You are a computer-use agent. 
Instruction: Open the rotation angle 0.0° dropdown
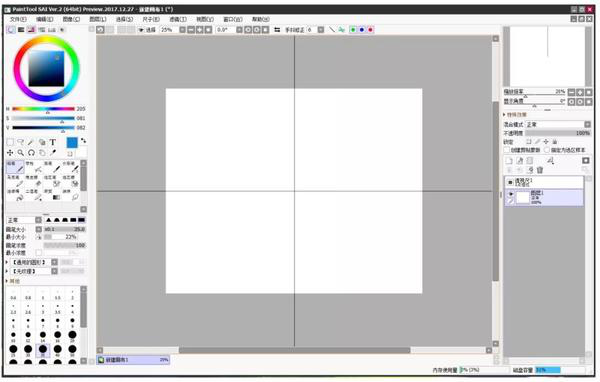tap(240, 29)
